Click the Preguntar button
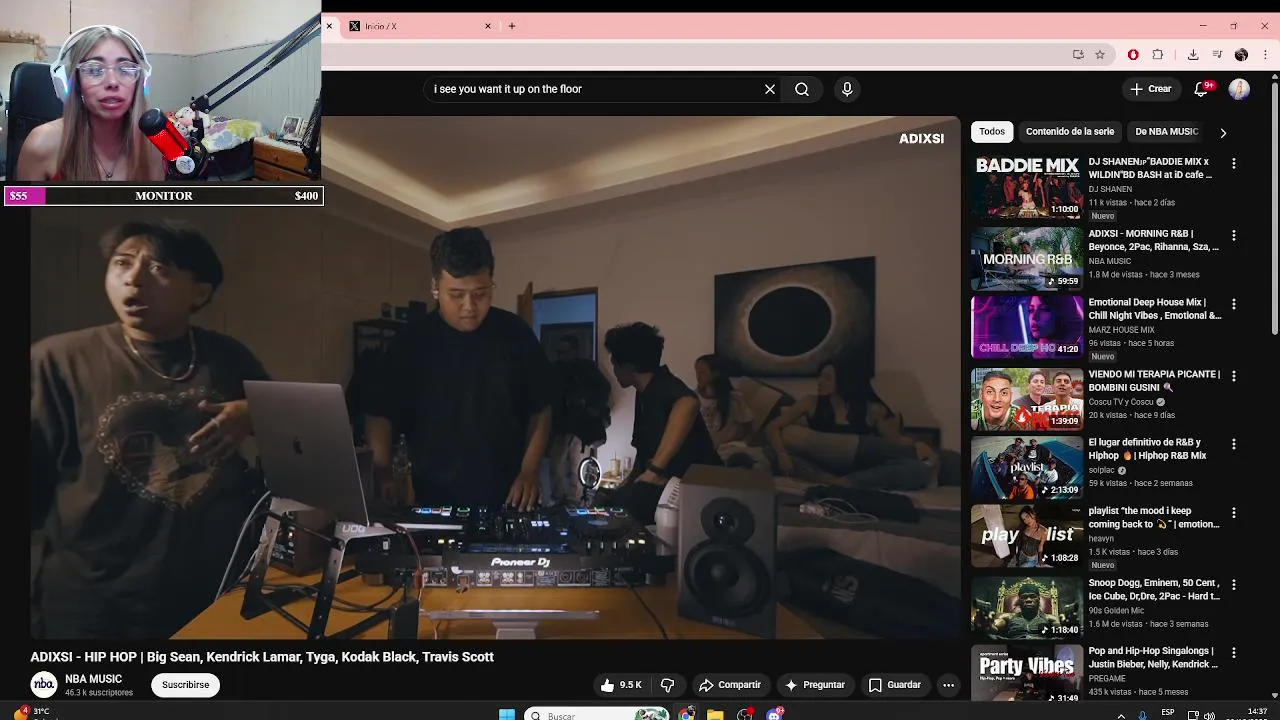1280x720 pixels. [x=815, y=685]
